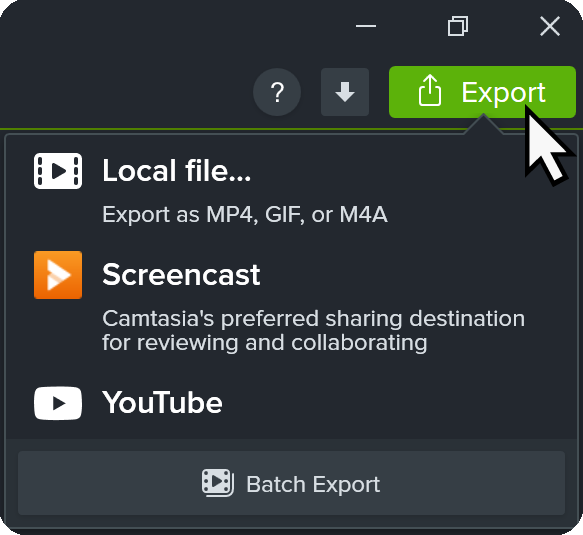The height and width of the screenshot is (535, 583).
Task: Restore down the Camtasia window
Action: pos(458,26)
